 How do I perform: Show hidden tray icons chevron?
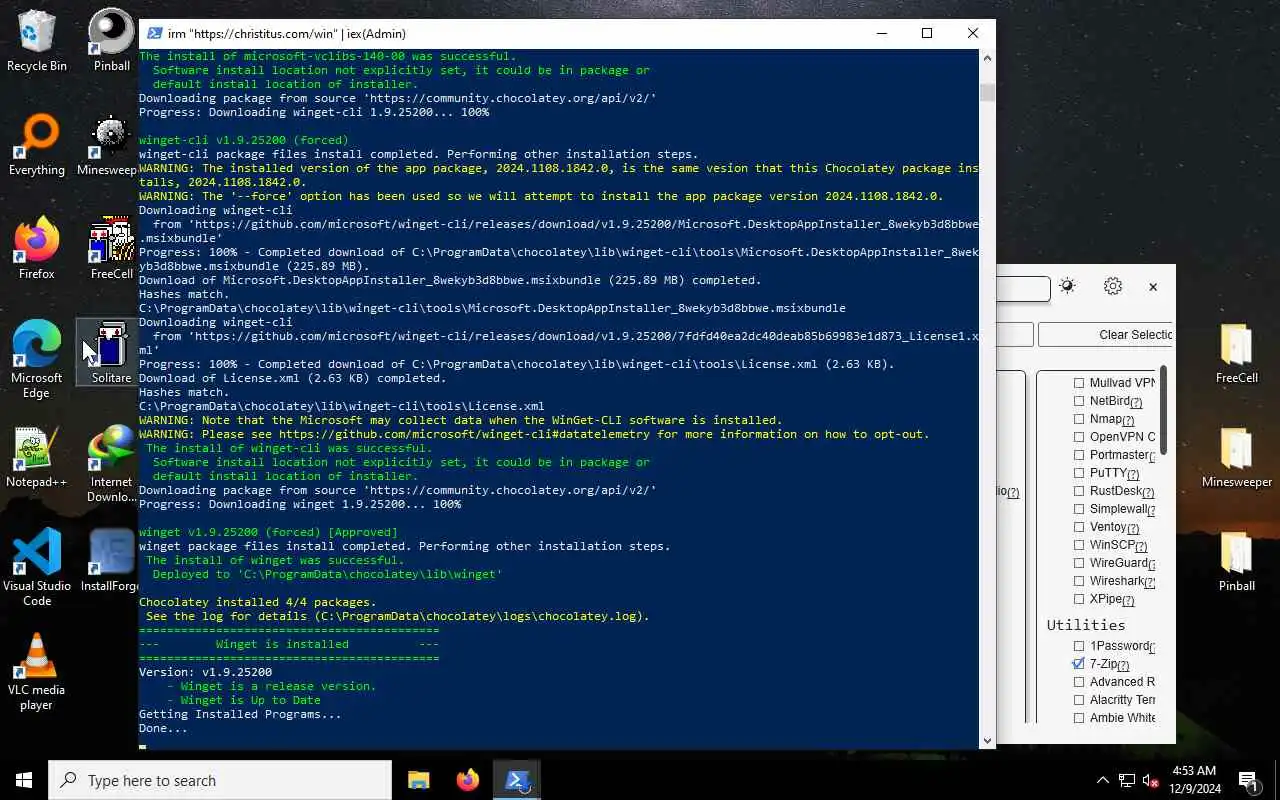(1103, 780)
